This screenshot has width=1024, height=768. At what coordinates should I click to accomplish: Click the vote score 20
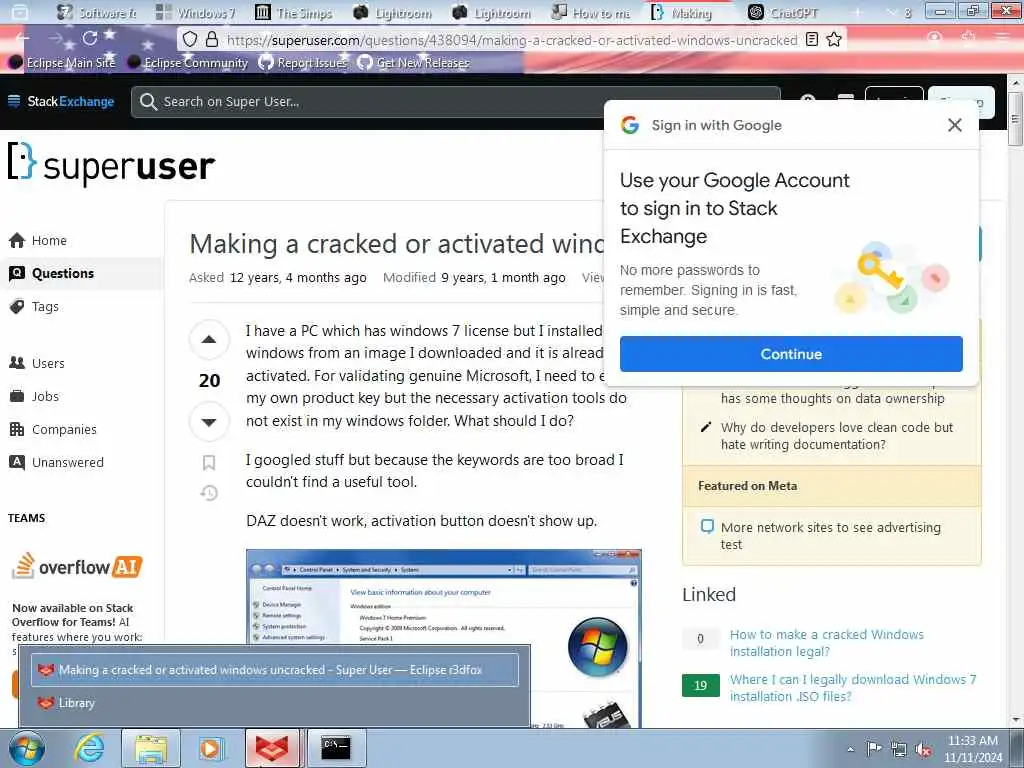click(209, 380)
